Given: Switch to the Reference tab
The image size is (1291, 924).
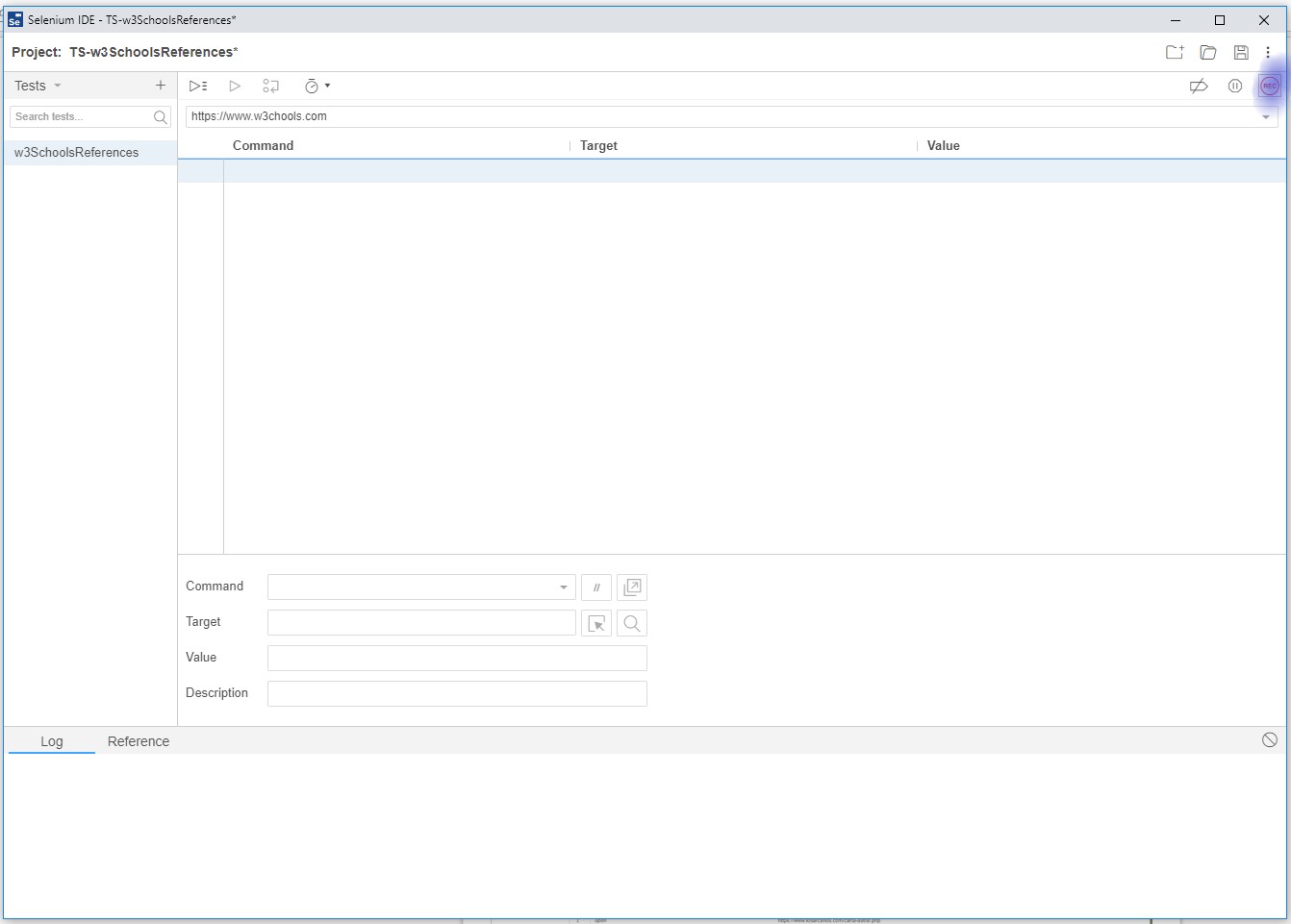Looking at the screenshot, I should tap(139, 741).
